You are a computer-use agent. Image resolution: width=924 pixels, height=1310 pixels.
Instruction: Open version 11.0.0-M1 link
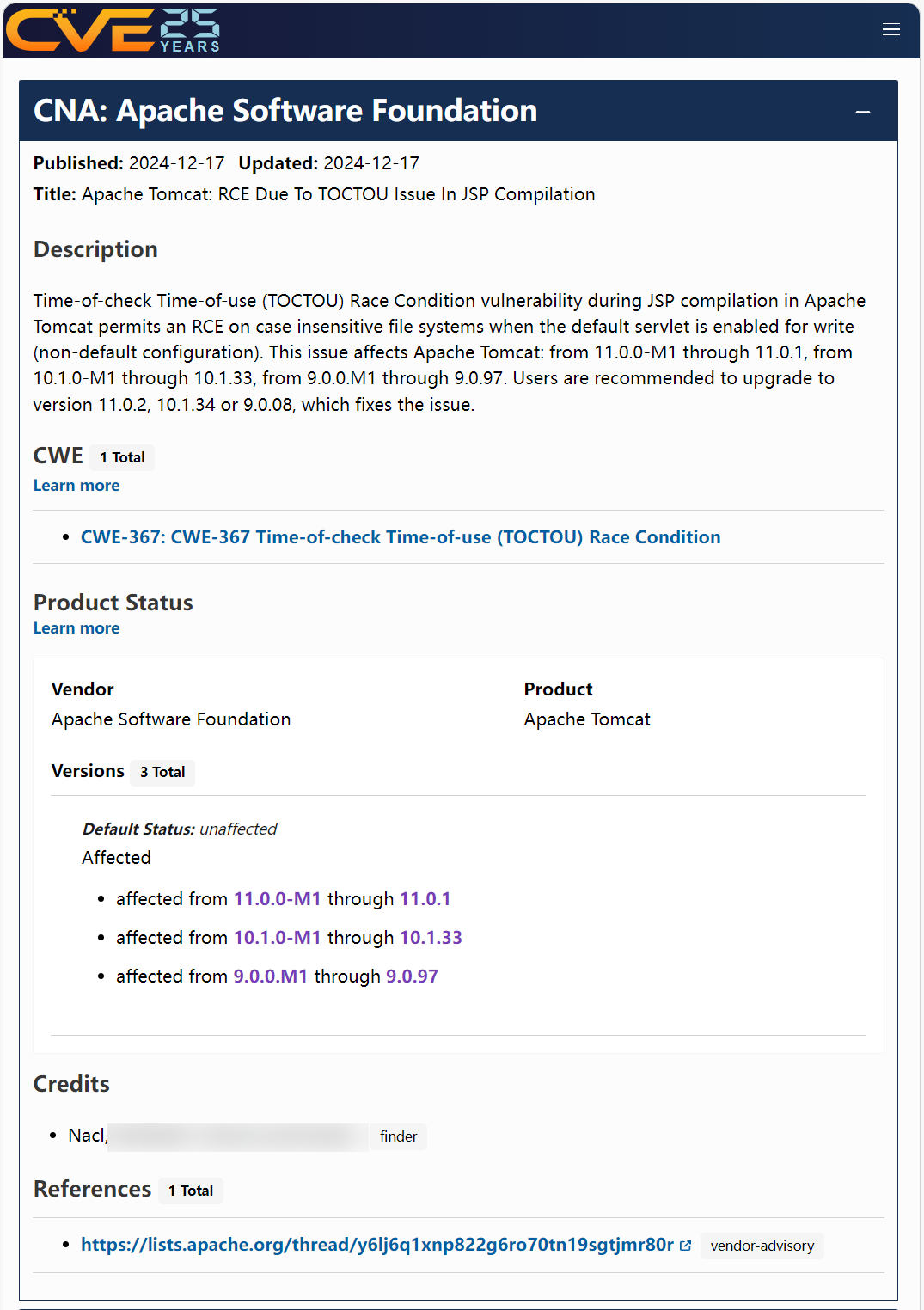tap(277, 899)
